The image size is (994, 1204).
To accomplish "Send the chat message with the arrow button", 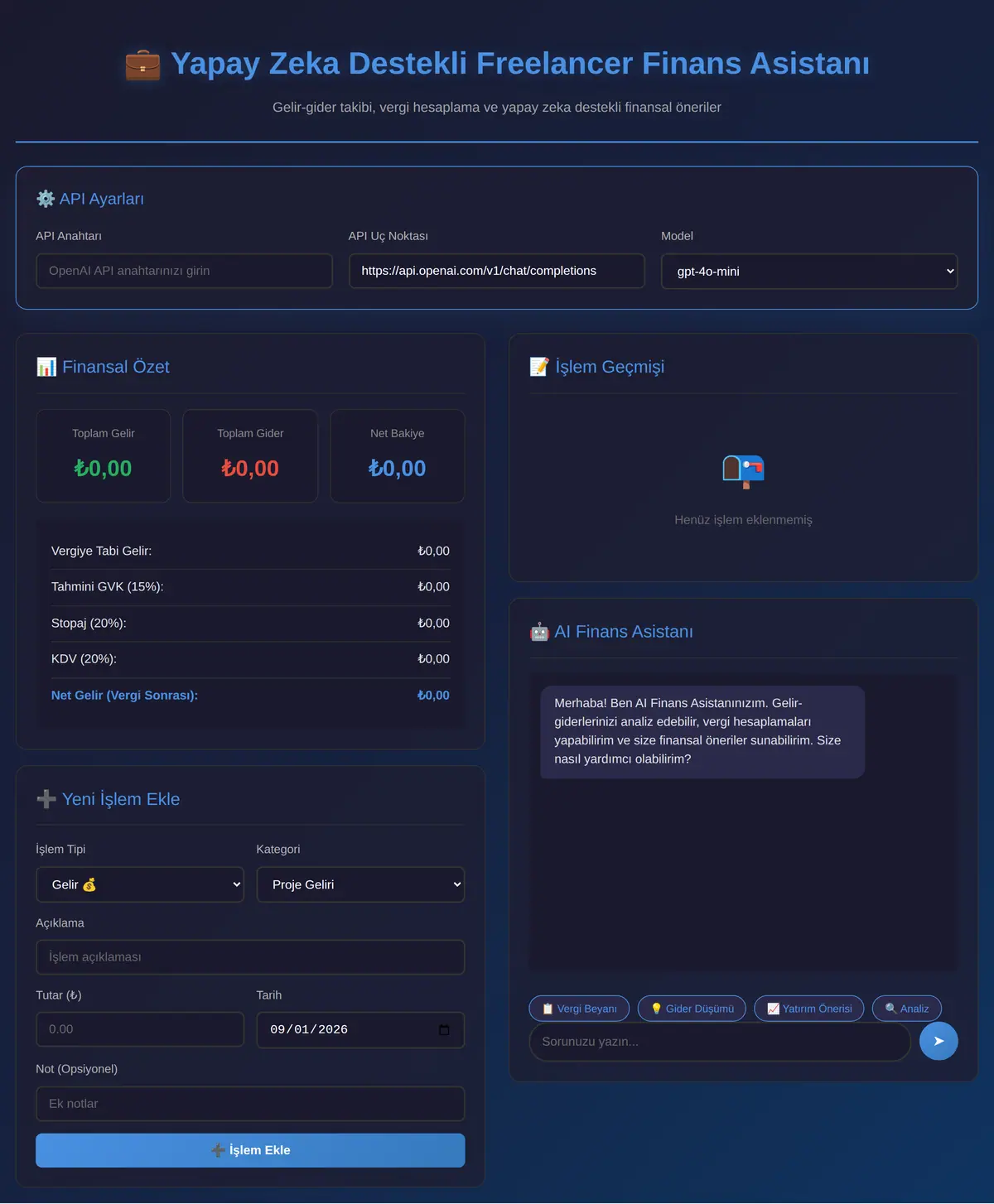I will [x=939, y=1041].
